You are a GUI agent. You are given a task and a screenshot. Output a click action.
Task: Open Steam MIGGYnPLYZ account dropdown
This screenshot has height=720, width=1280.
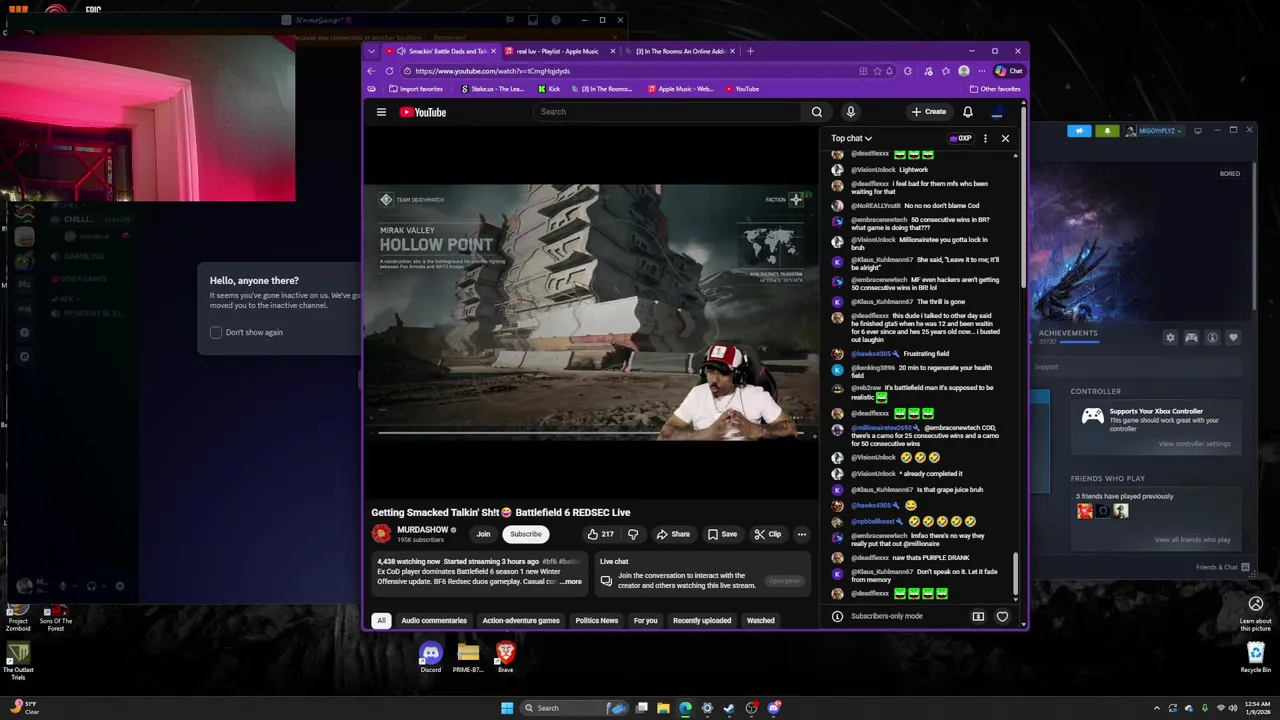pyautogui.click(x=1155, y=131)
